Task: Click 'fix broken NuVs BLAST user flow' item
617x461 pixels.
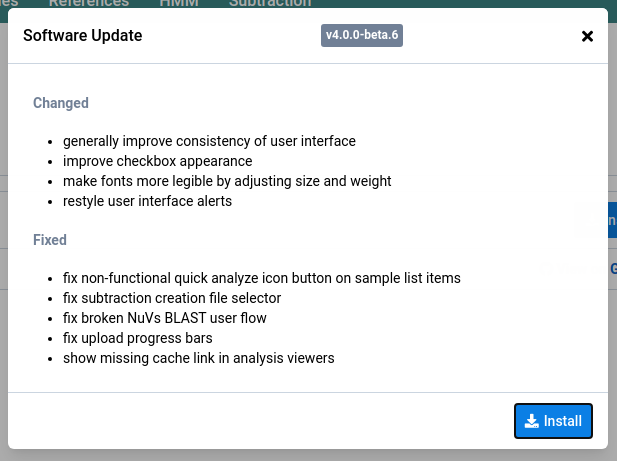Action: pos(165,318)
